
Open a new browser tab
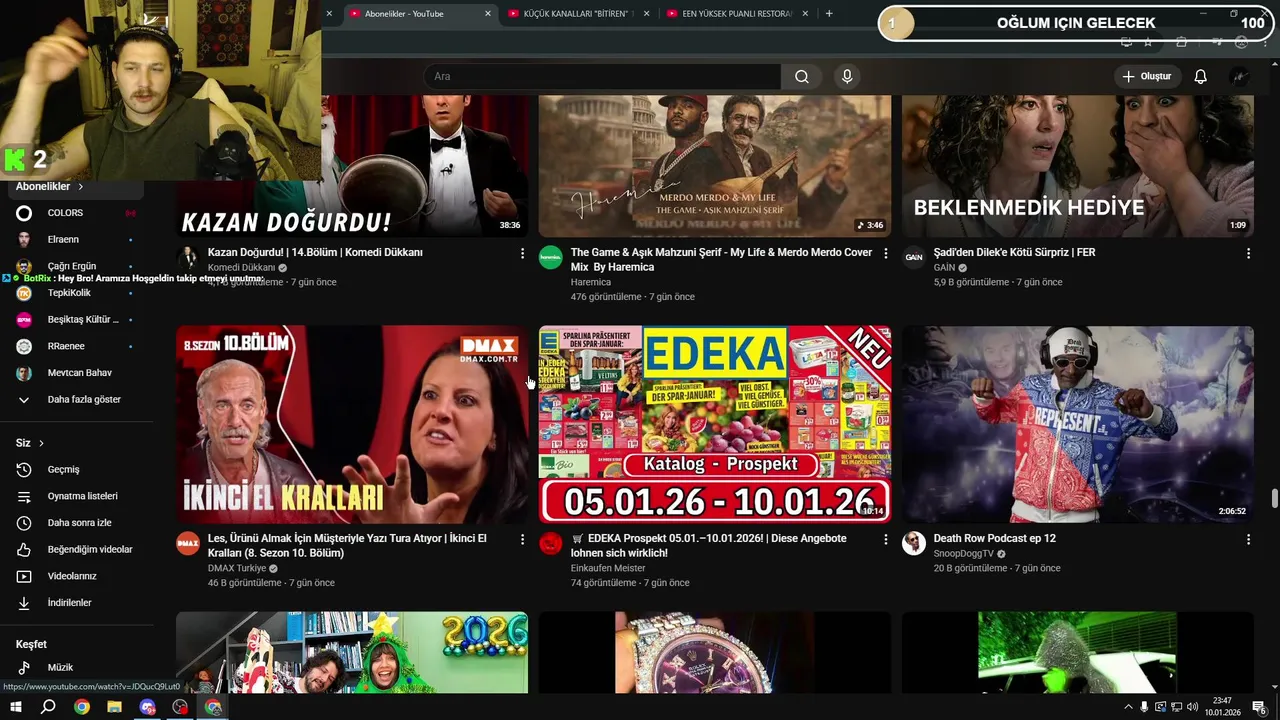[829, 14]
